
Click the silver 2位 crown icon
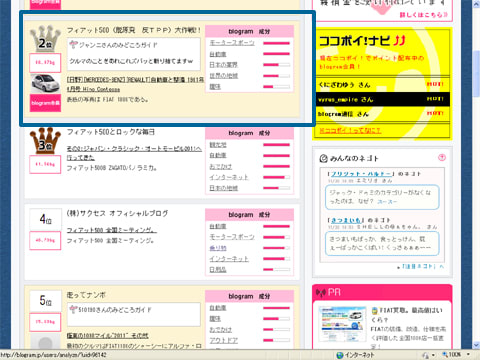tap(45, 38)
